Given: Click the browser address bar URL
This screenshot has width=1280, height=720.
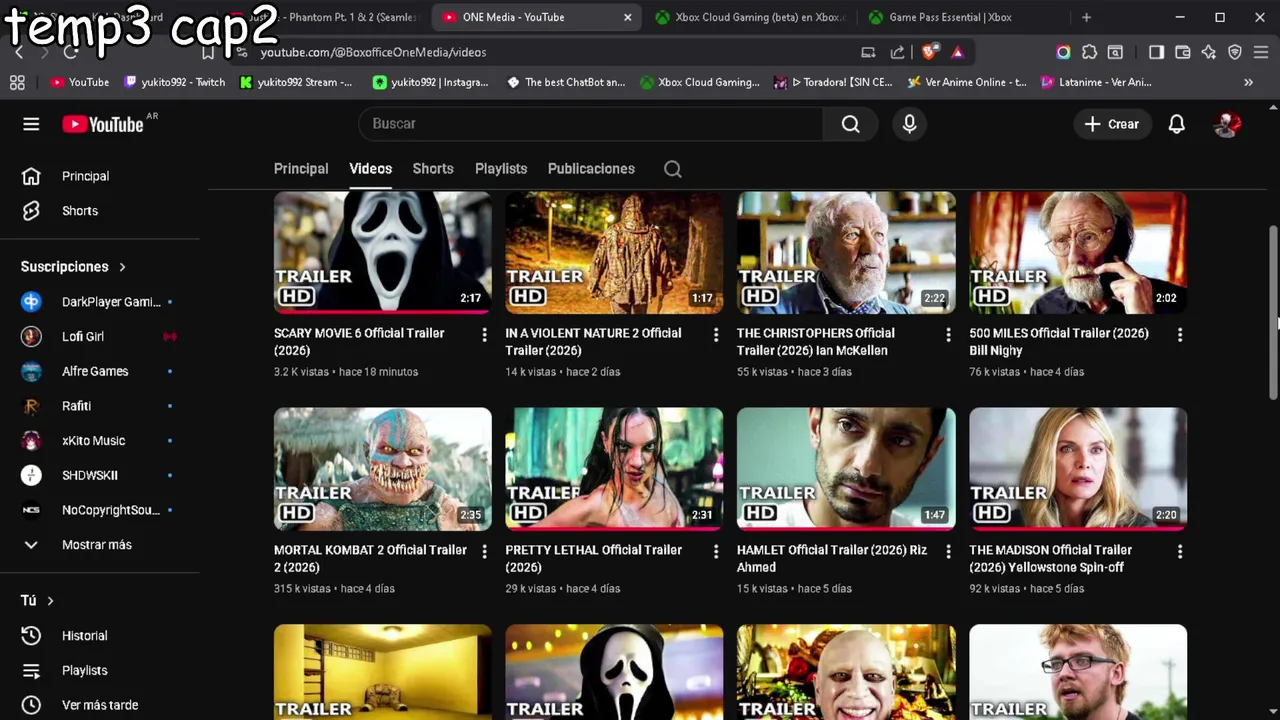Looking at the screenshot, I should click(373, 52).
